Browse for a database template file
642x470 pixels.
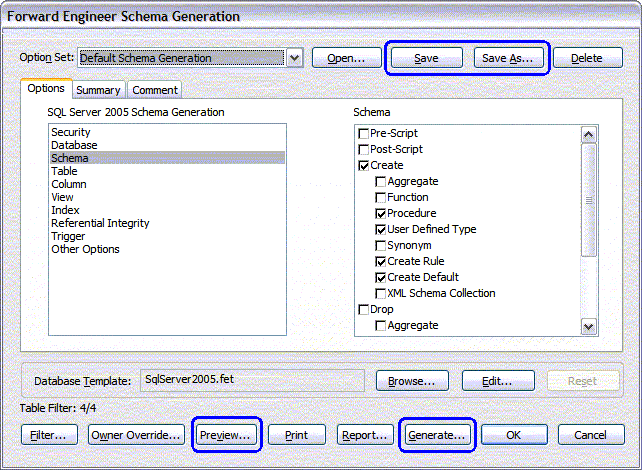(412, 381)
